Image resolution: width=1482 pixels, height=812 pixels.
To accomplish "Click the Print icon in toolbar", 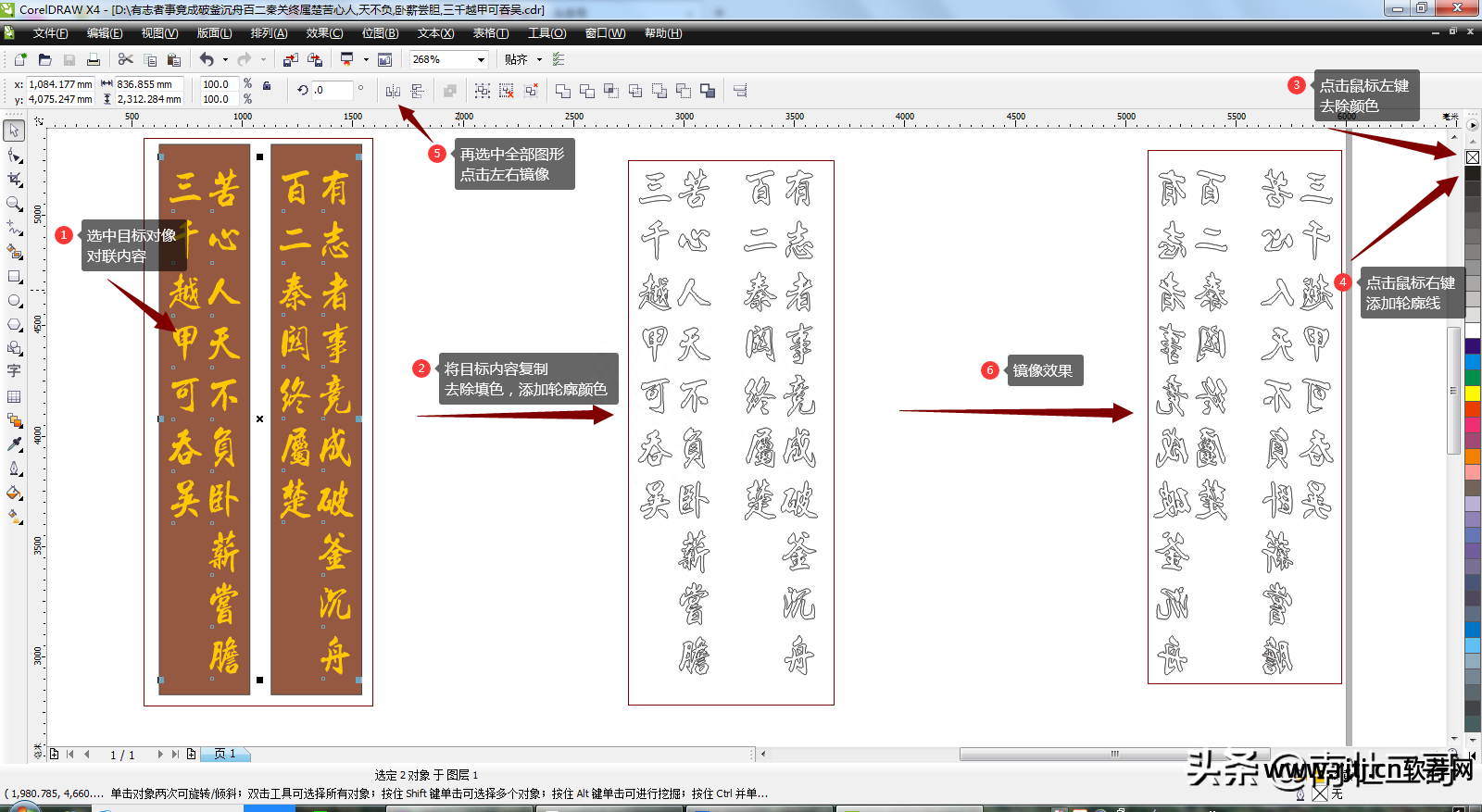I will [93, 59].
